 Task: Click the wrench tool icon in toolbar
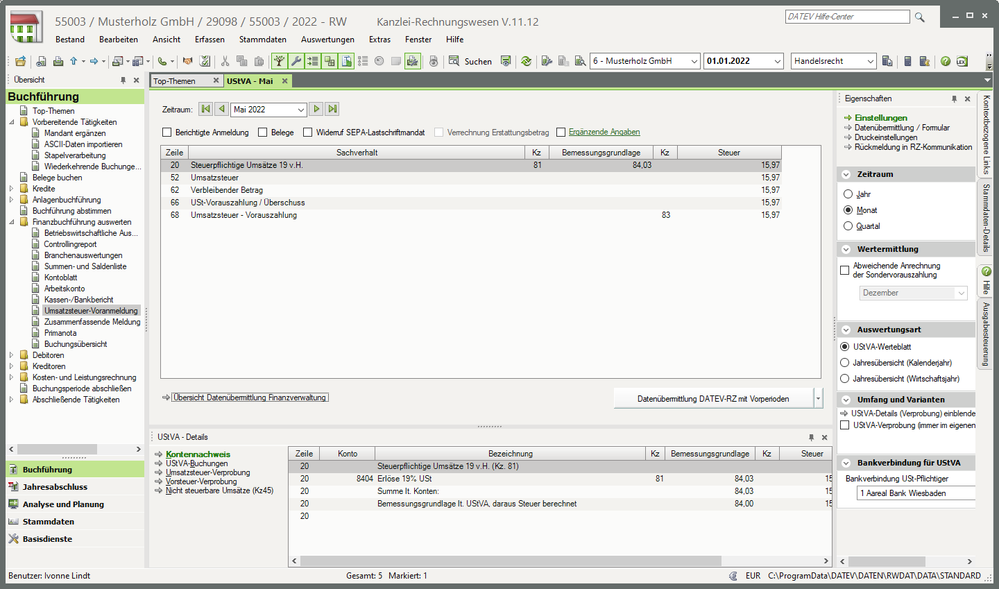click(296, 61)
